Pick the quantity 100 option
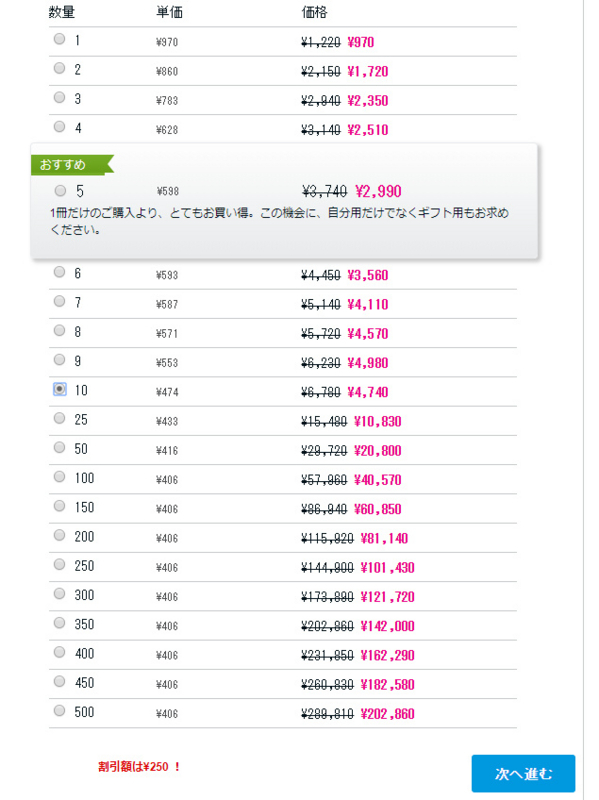599x800 pixels. (x=60, y=477)
